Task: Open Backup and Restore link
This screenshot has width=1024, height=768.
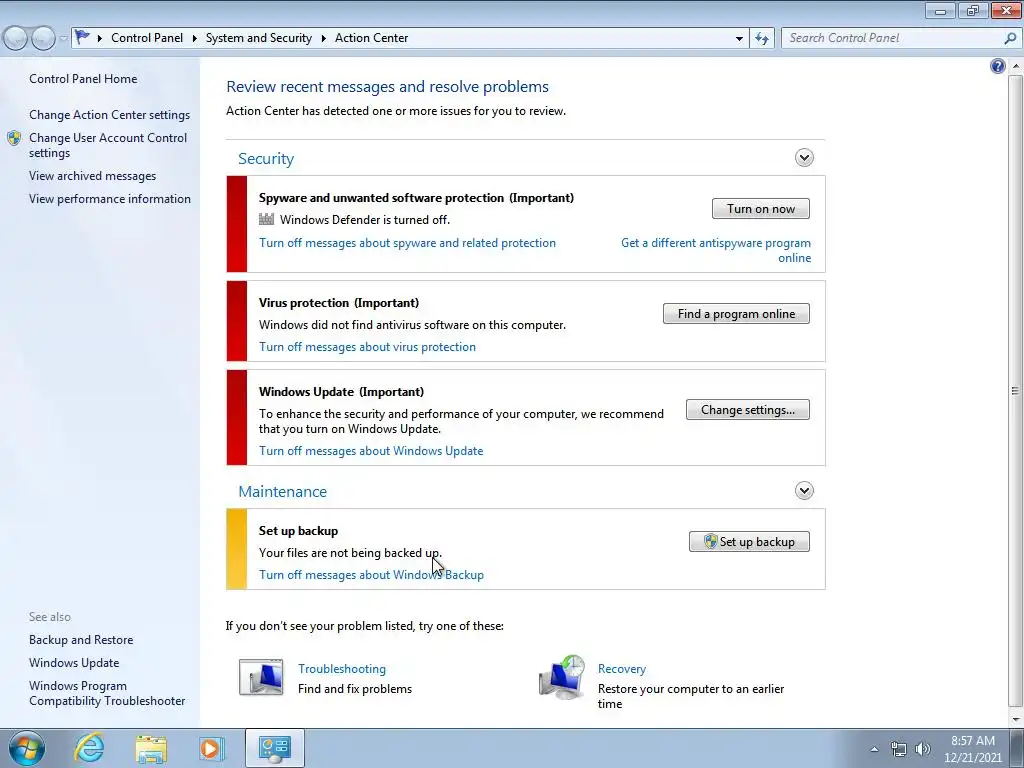Action: coord(81,640)
